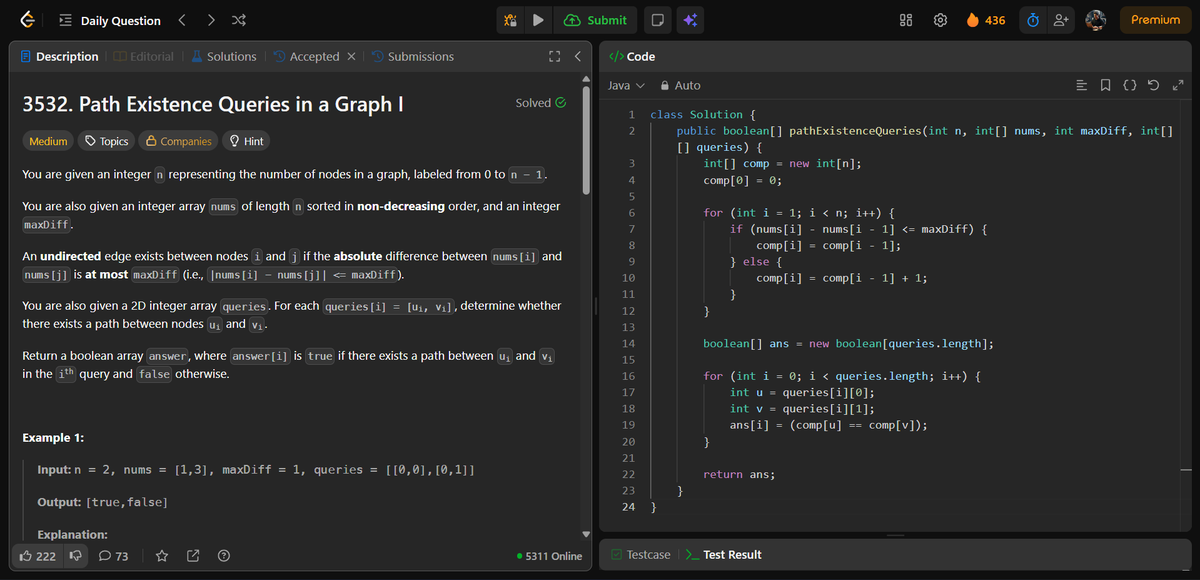This screenshot has width=1200, height=580.
Task: Open the Daily Question problem list
Action: [x=110, y=20]
